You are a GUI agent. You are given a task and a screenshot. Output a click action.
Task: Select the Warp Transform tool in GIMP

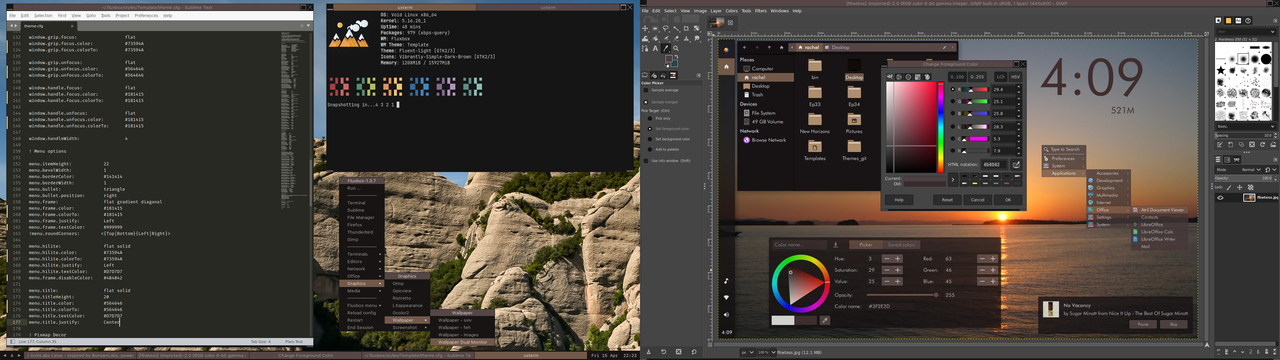click(x=645, y=38)
